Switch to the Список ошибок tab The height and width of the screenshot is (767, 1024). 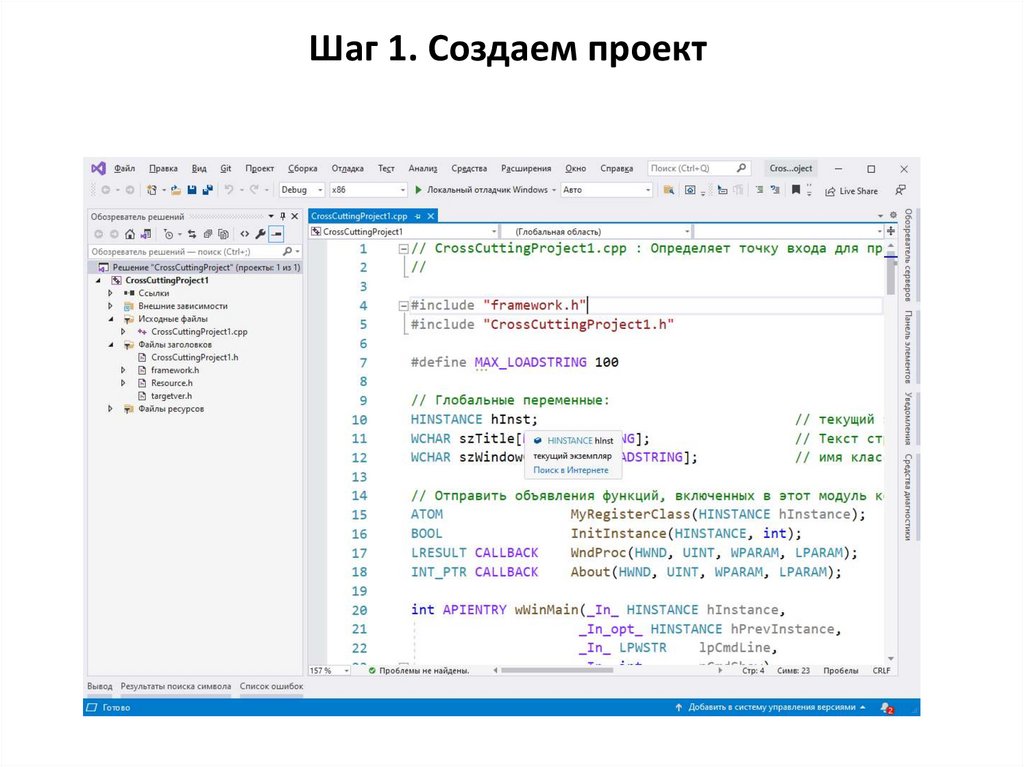pos(271,687)
